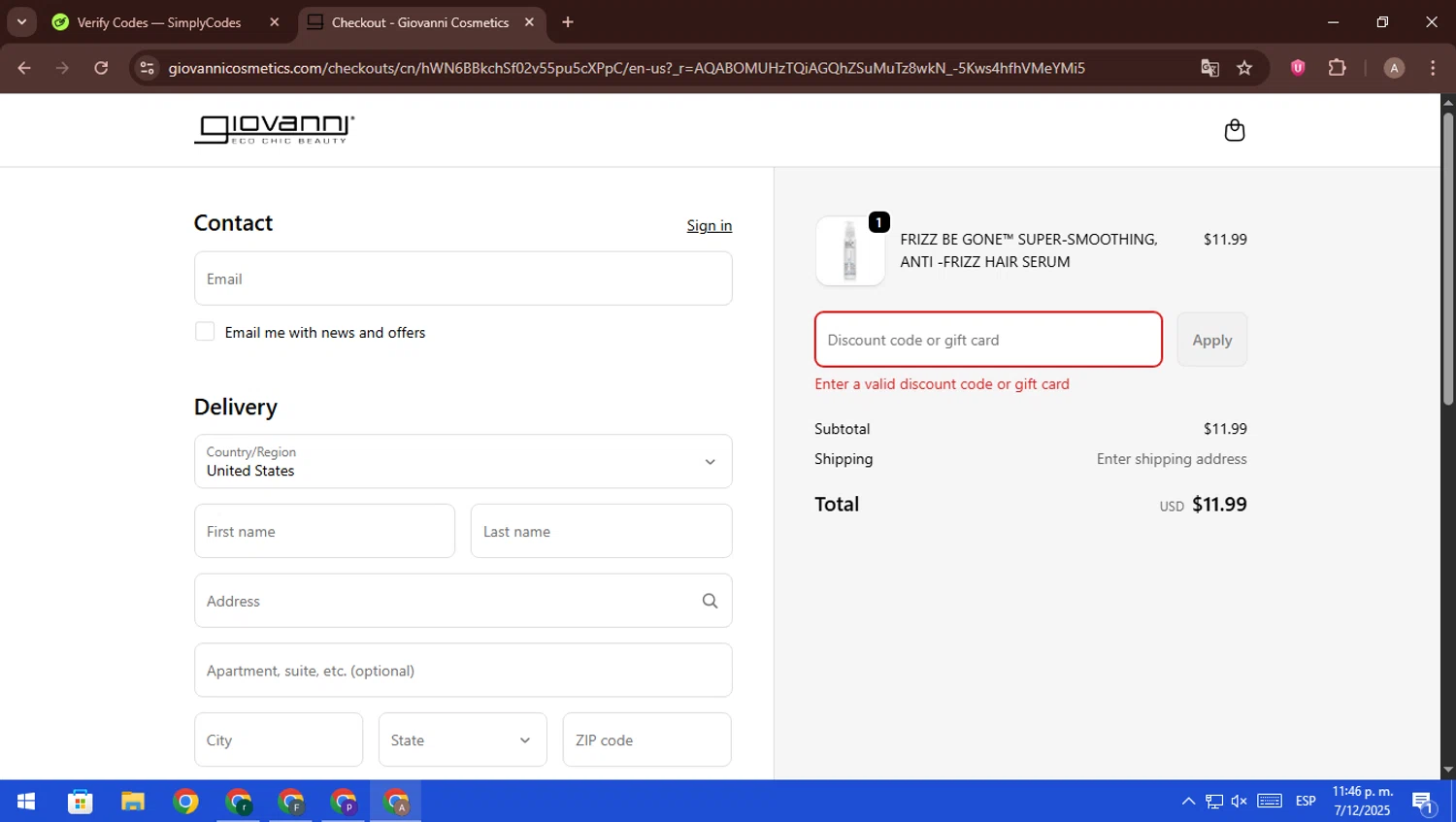This screenshot has width=1456, height=822.
Task: Show hidden system tray icons
Action: pyautogui.click(x=1188, y=802)
